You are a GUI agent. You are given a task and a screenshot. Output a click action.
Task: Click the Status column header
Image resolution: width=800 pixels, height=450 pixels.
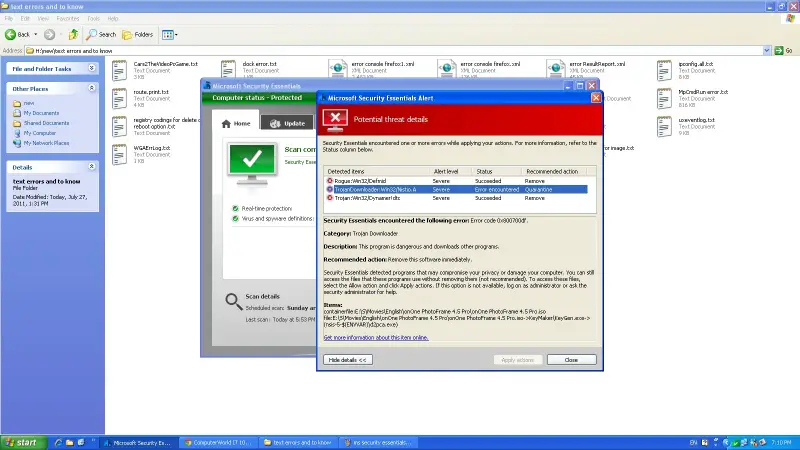click(x=497, y=171)
